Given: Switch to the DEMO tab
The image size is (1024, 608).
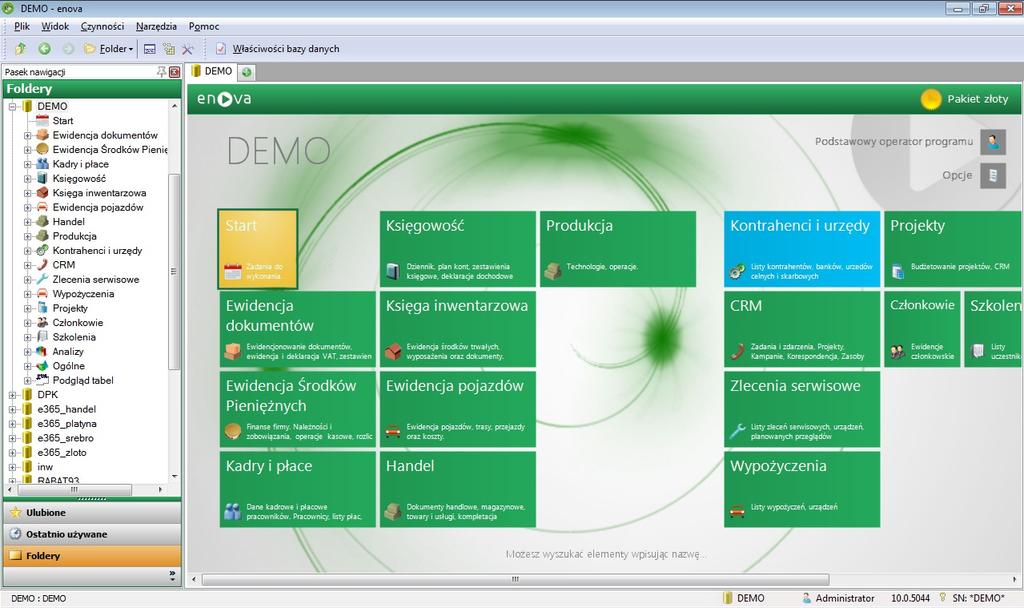Looking at the screenshot, I should (x=212, y=71).
